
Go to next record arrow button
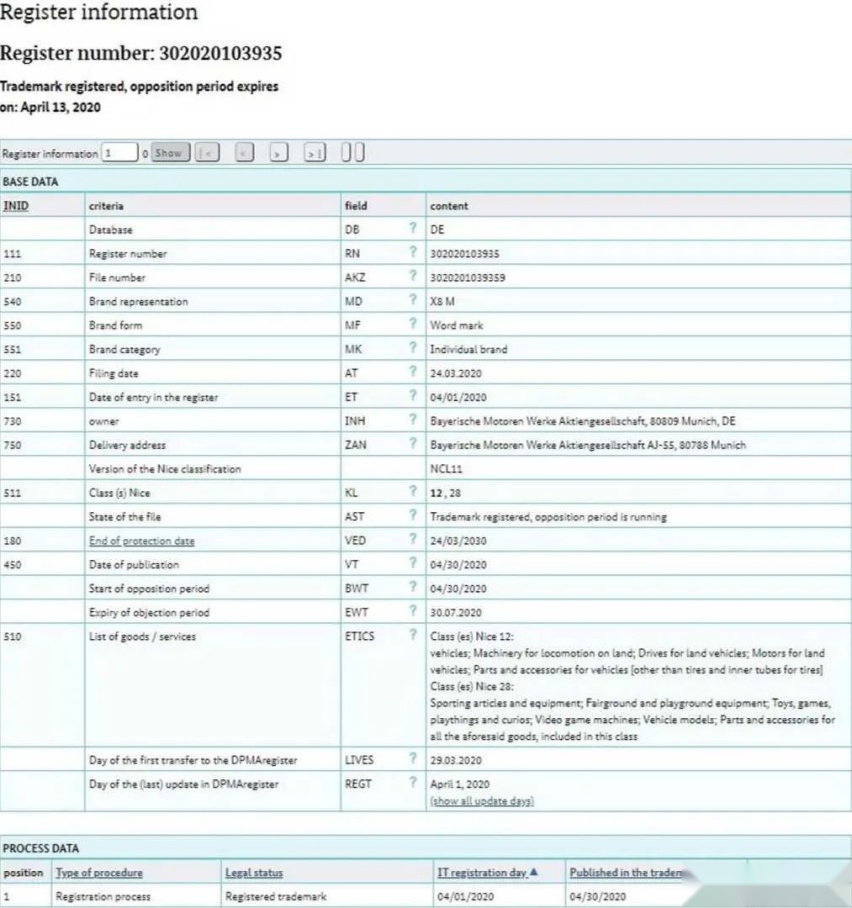[279, 153]
